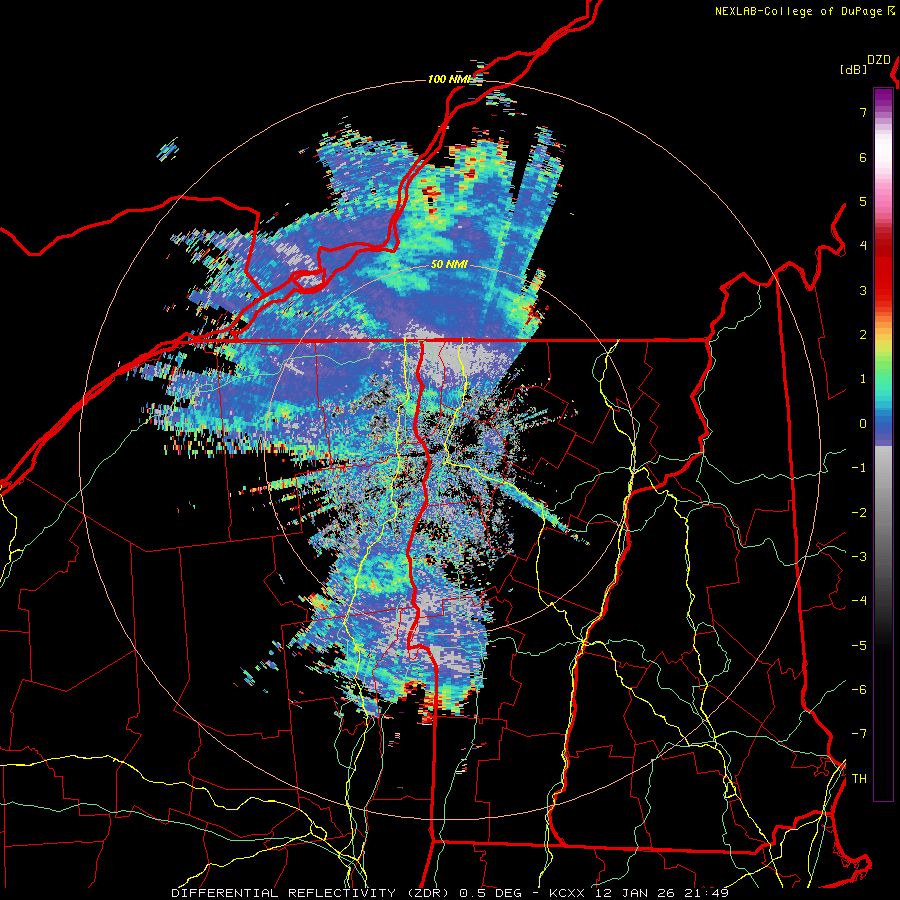The height and width of the screenshot is (900, 900).
Task: Click the -7 label on the legend
Action: pos(859,734)
